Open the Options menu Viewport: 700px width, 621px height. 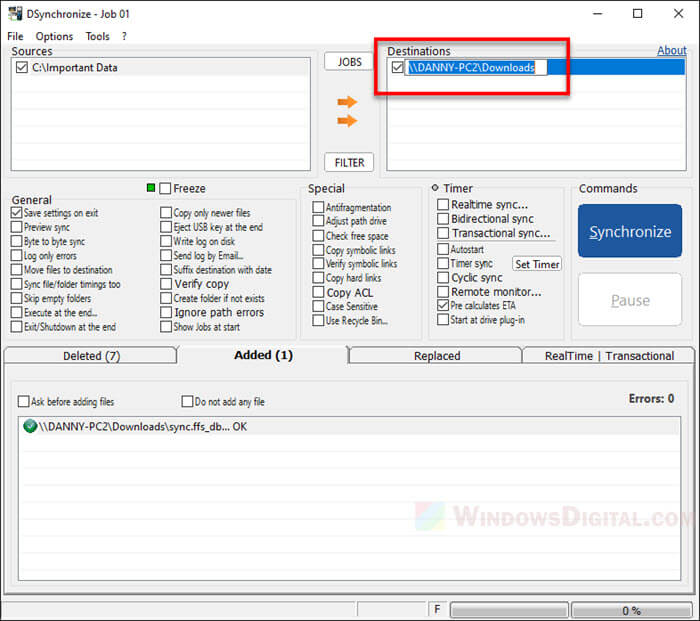54,36
